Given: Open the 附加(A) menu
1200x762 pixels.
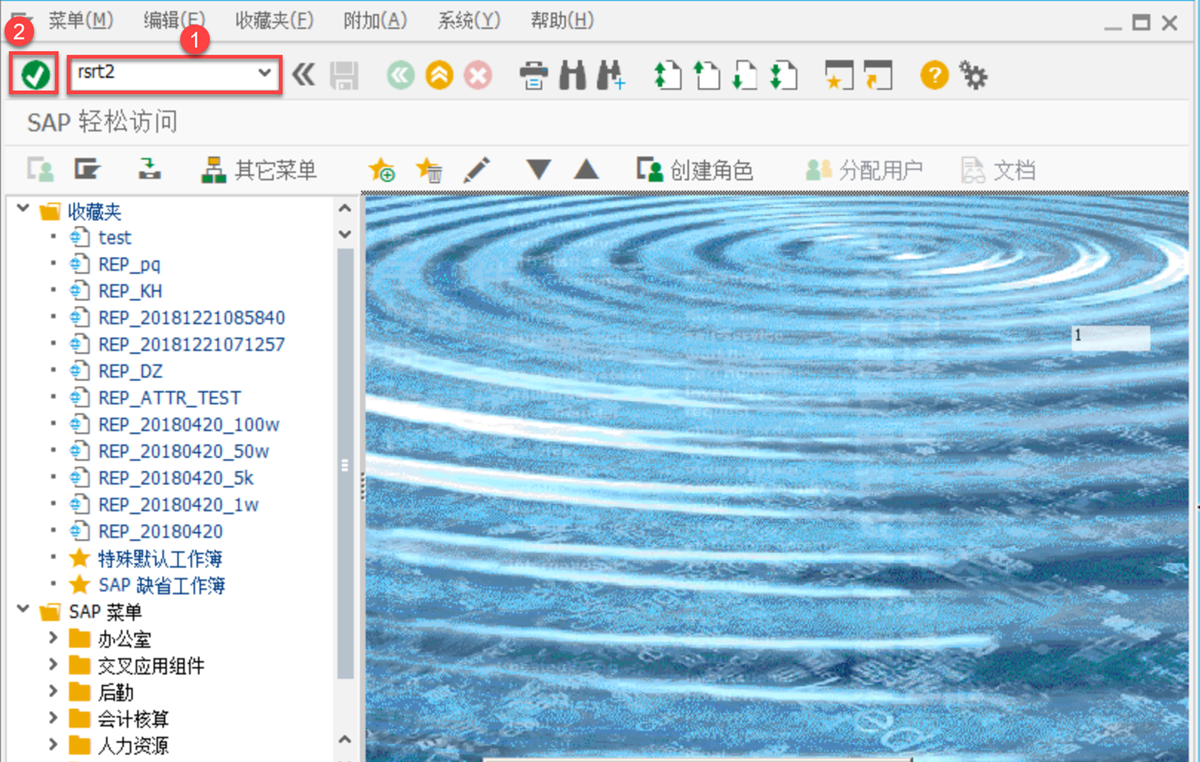Looking at the screenshot, I should pos(375,20).
